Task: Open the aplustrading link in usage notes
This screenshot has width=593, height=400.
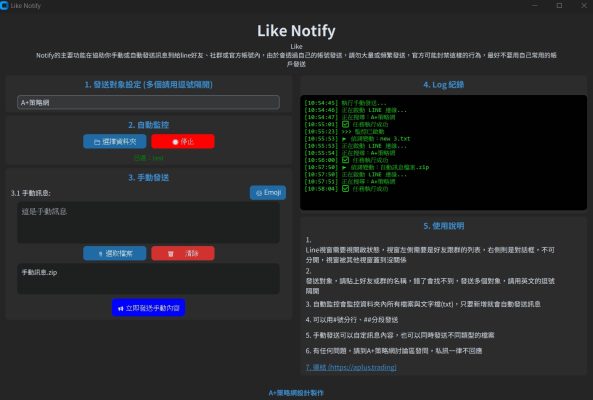Action: click(x=351, y=367)
